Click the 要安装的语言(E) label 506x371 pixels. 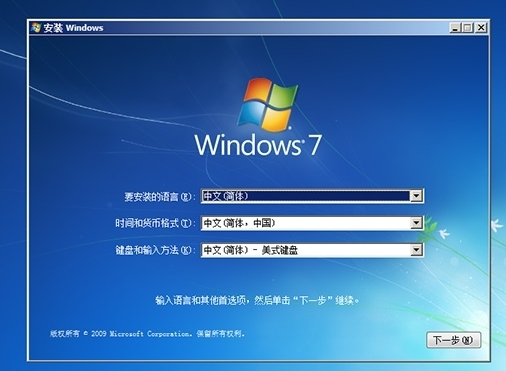[x=160, y=197]
